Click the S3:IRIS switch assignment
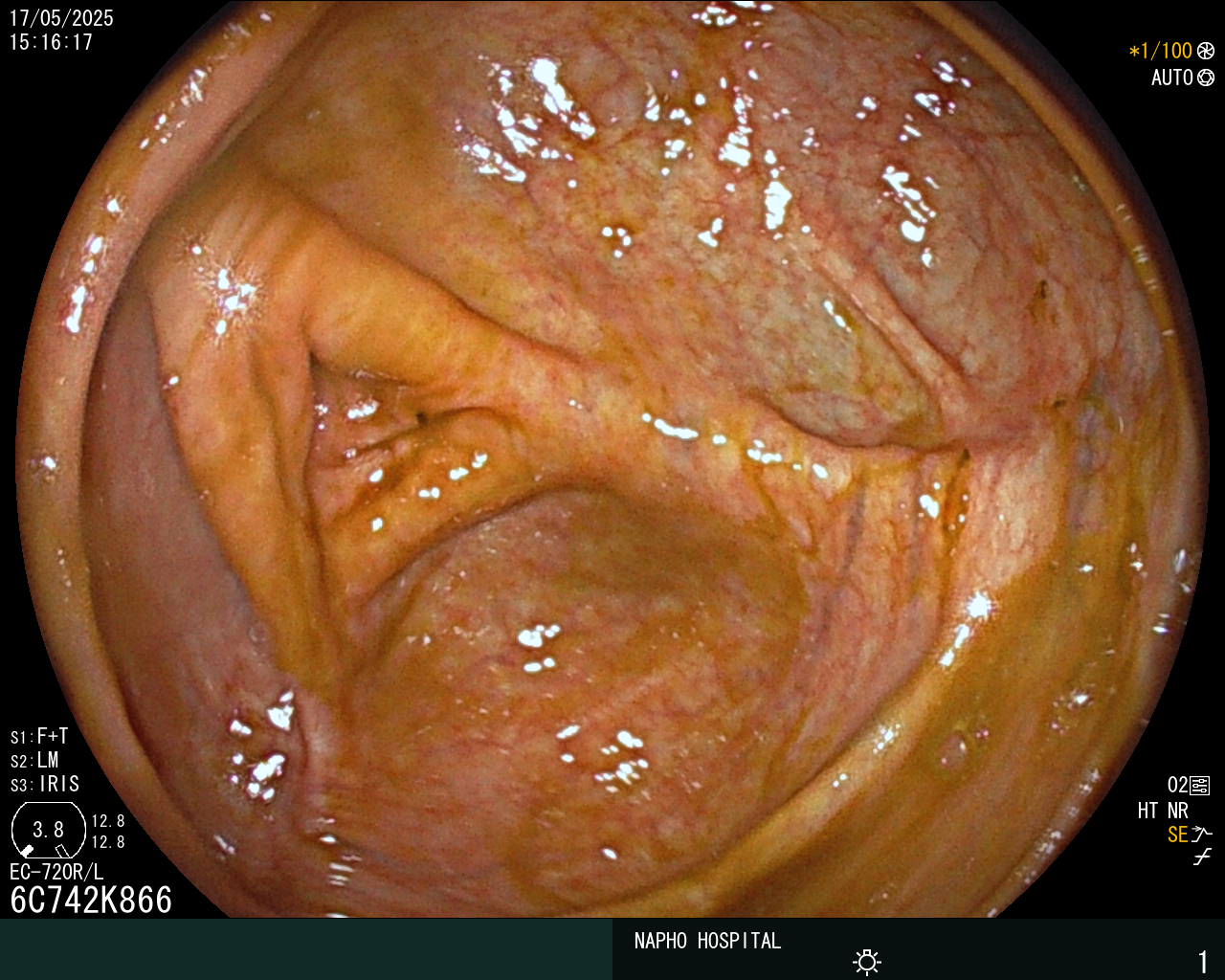The height and width of the screenshot is (980, 1225). pos(45,784)
